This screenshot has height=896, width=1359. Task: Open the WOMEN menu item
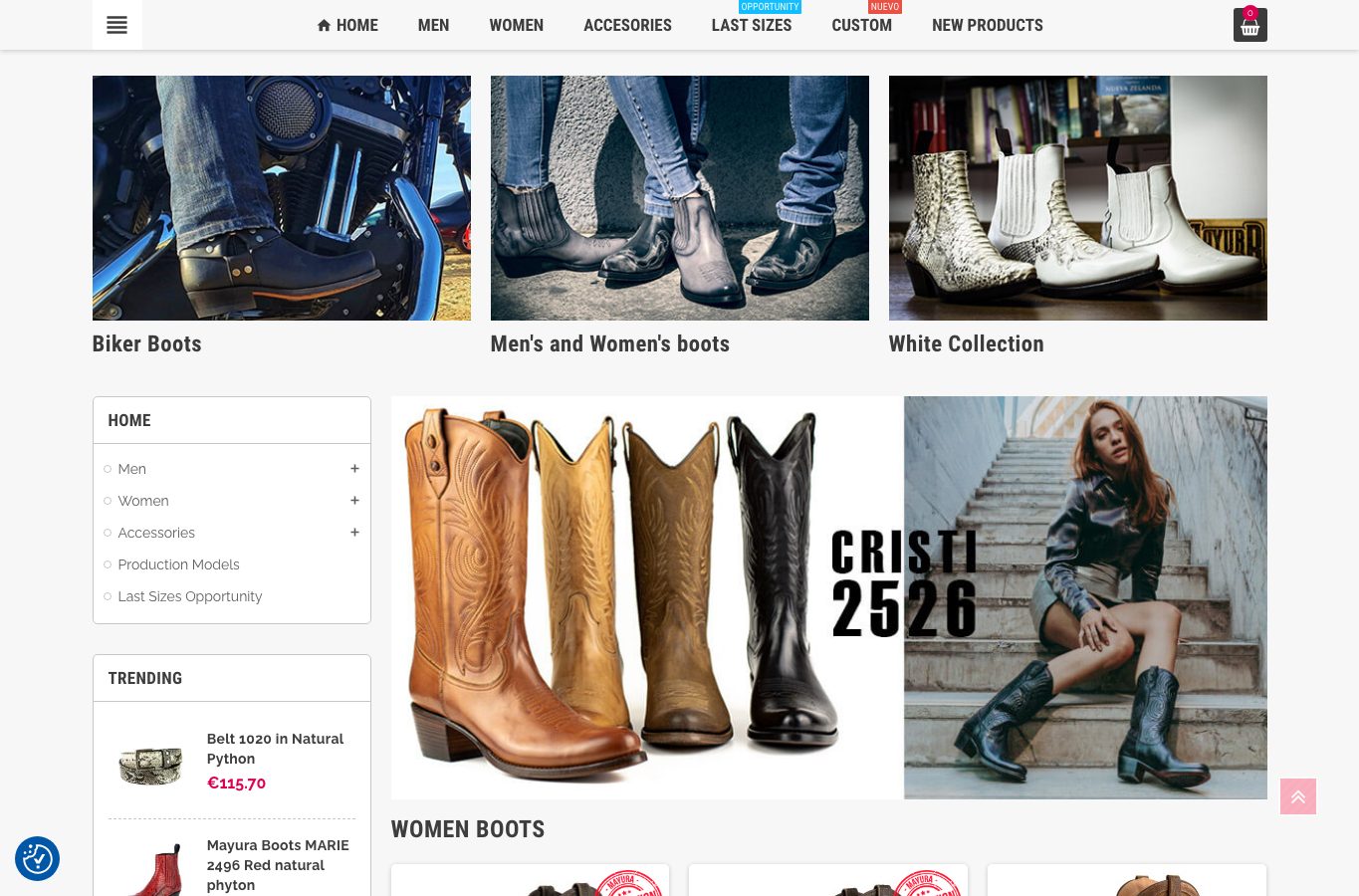tap(516, 25)
